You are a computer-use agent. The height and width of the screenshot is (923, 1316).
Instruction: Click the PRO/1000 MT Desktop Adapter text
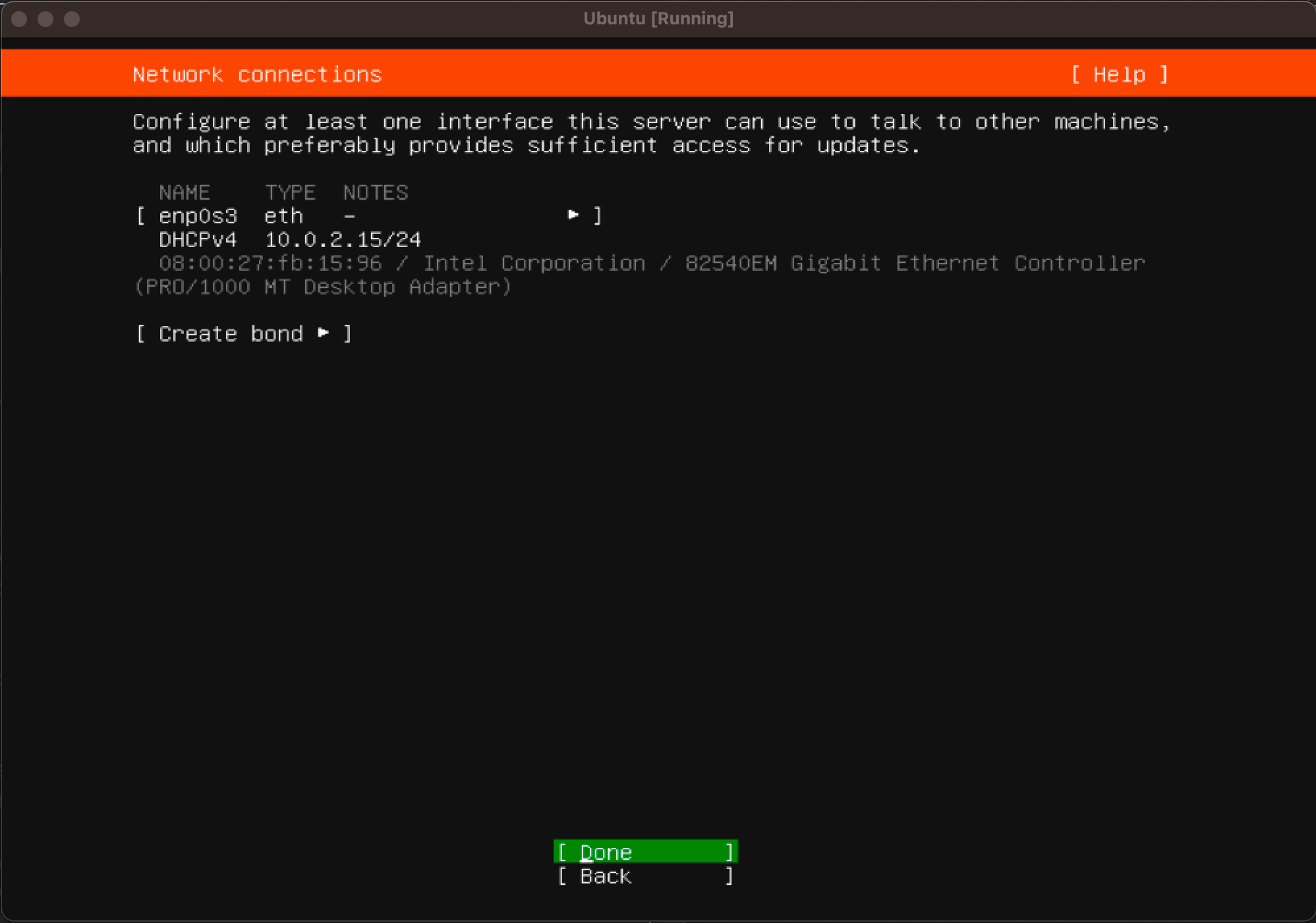point(323,287)
